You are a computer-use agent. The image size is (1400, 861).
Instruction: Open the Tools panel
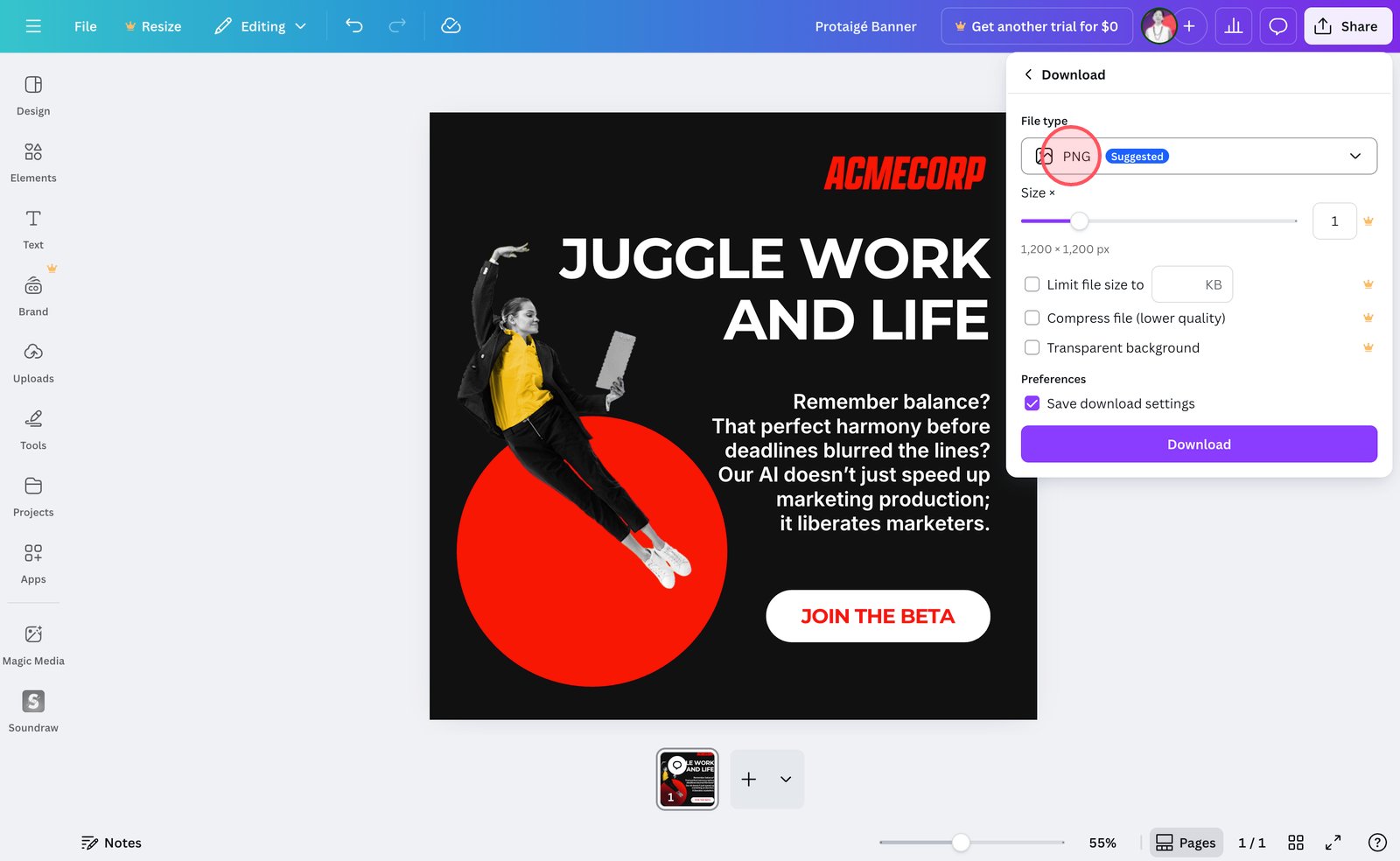33,430
